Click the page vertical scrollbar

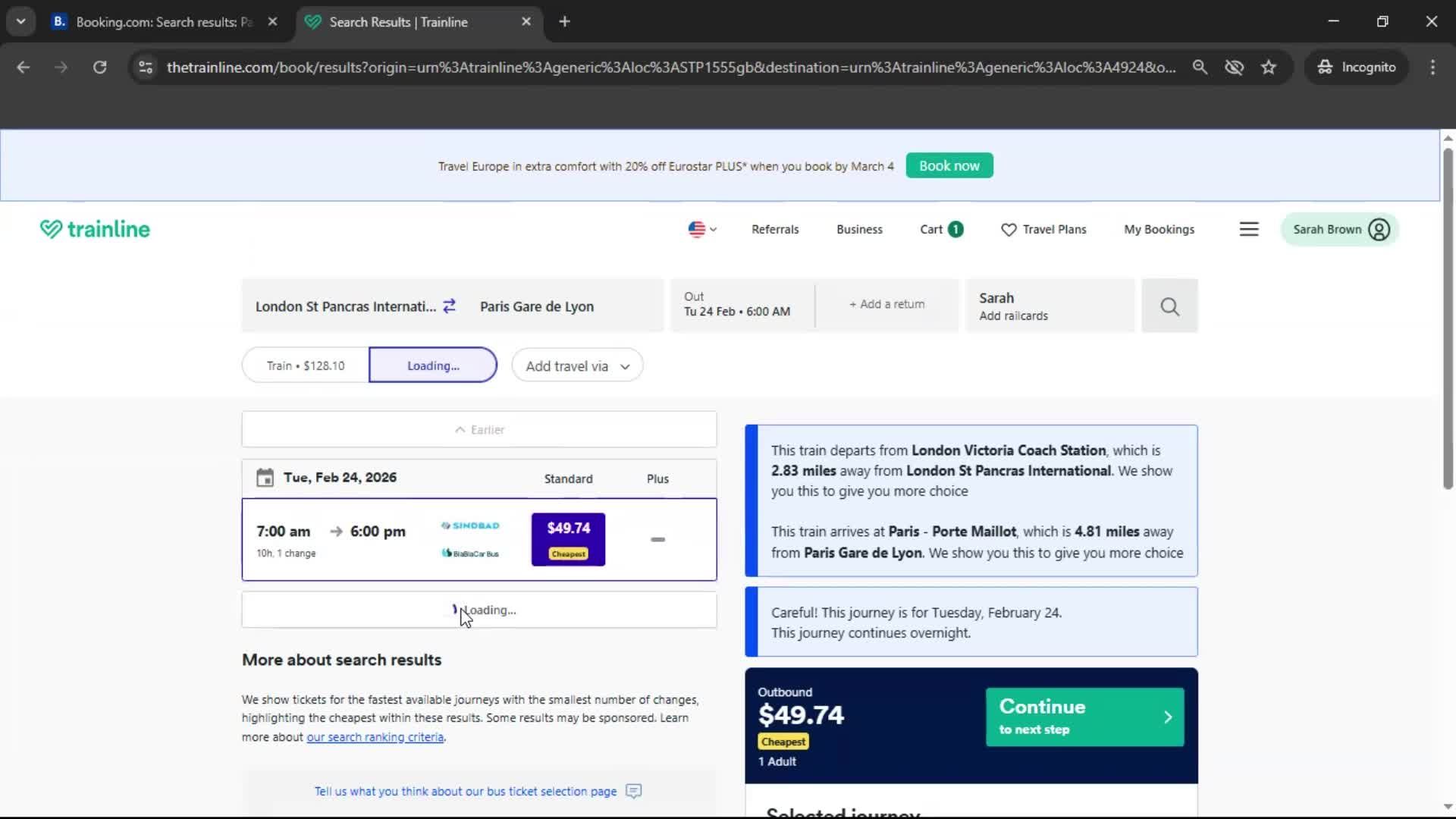pyautogui.click(x=1447, y=318)
